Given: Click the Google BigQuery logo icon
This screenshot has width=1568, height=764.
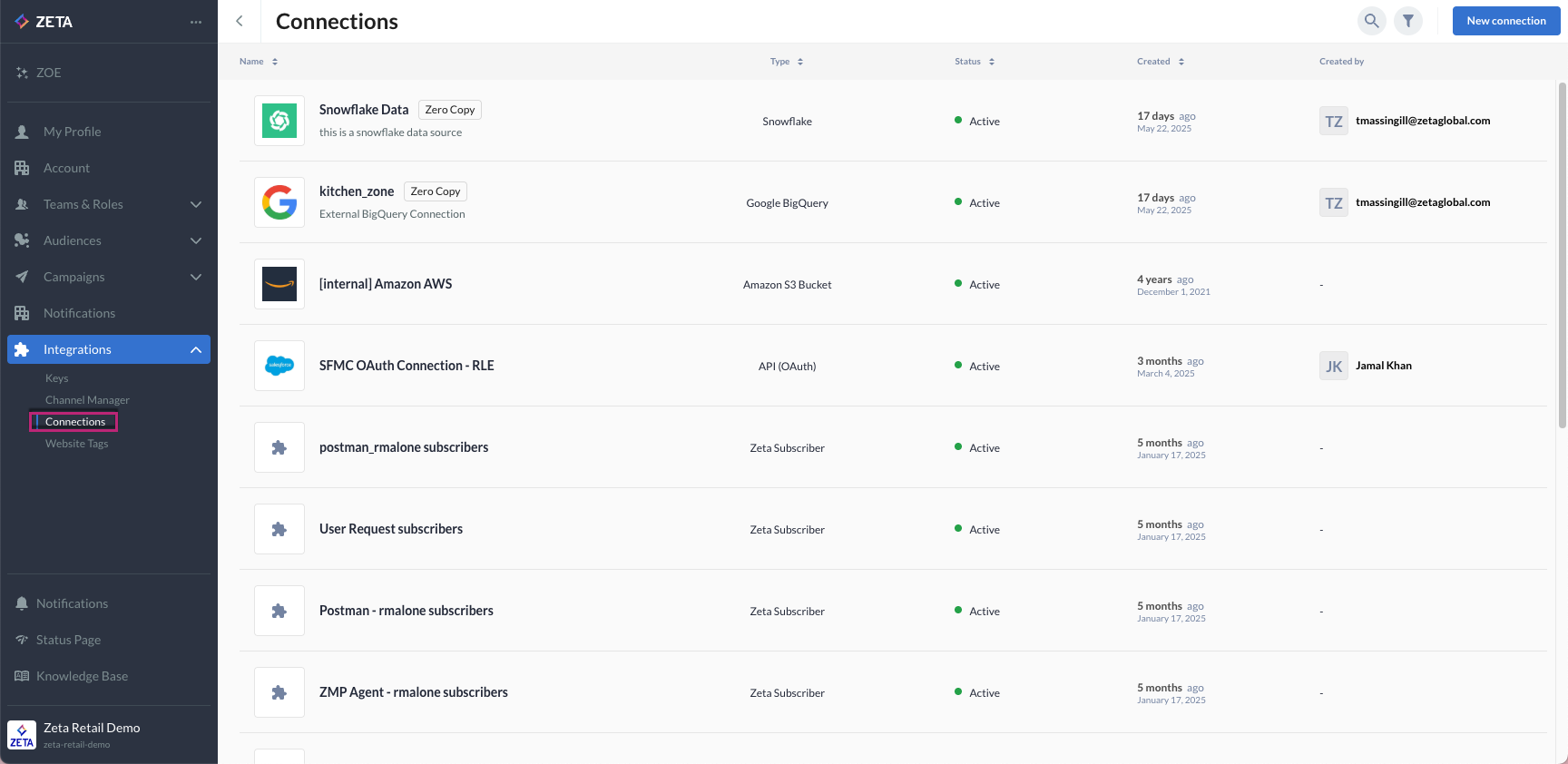Looking at the screenshot, I should 279,202.
